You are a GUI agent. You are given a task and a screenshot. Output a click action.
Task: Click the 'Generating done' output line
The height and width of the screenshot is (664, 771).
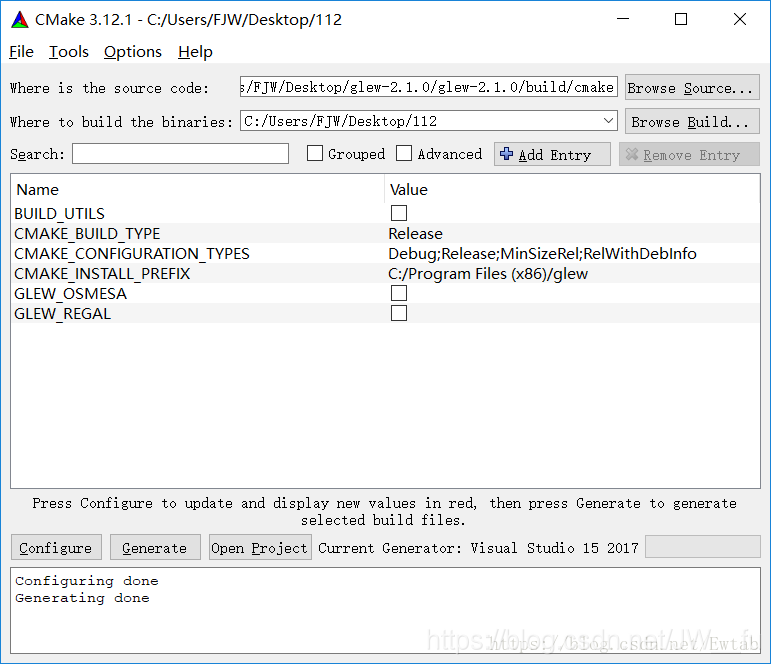[82, 598]
